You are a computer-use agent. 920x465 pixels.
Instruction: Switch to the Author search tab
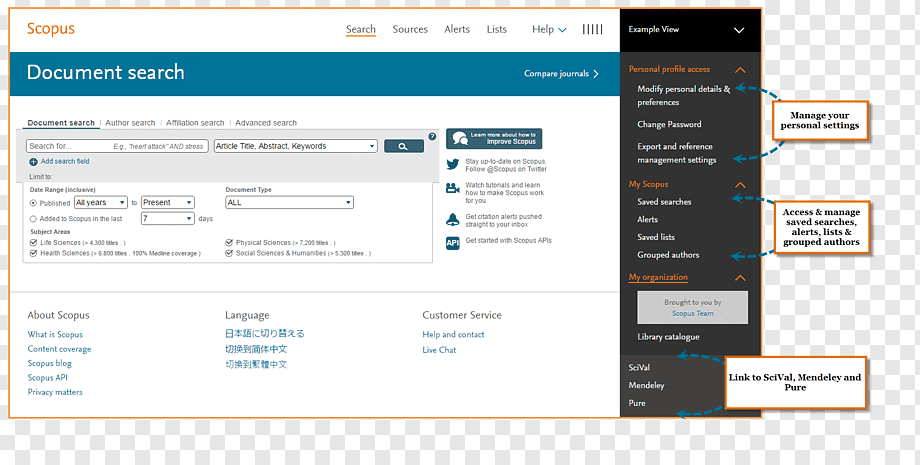coord(130,123)
